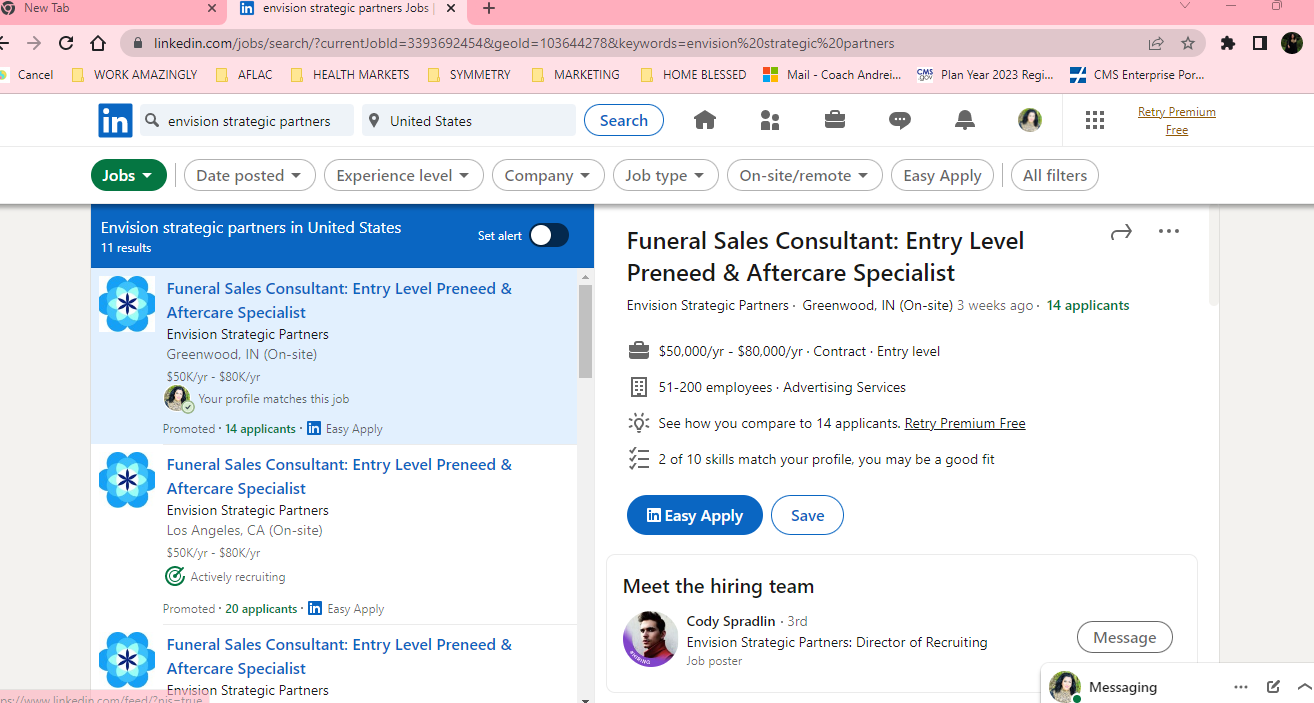Open the Greenwood, IN job title link
The image size is (1314, 703).
click(339, 300)
